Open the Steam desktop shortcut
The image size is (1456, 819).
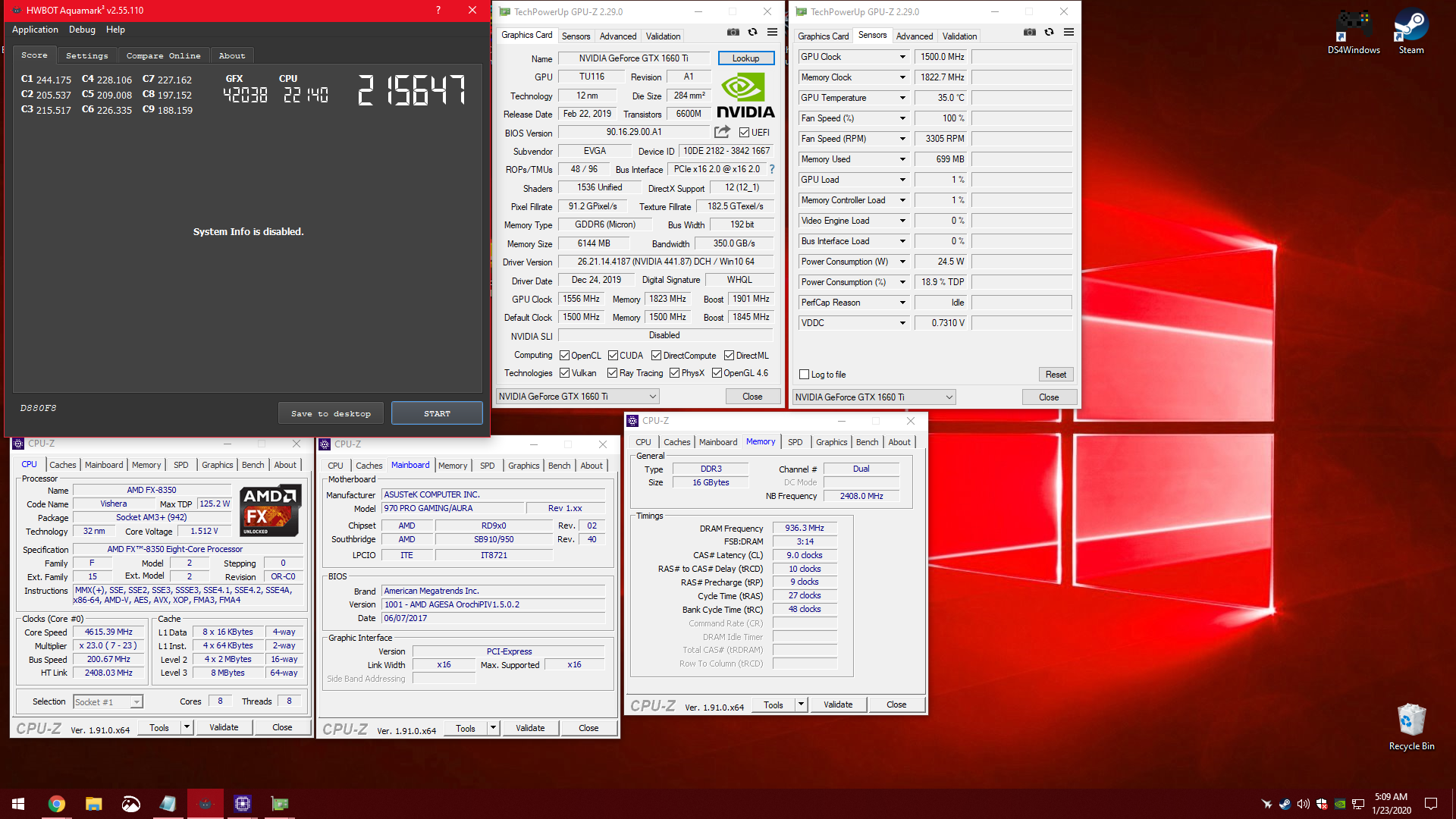[1410, 32]
